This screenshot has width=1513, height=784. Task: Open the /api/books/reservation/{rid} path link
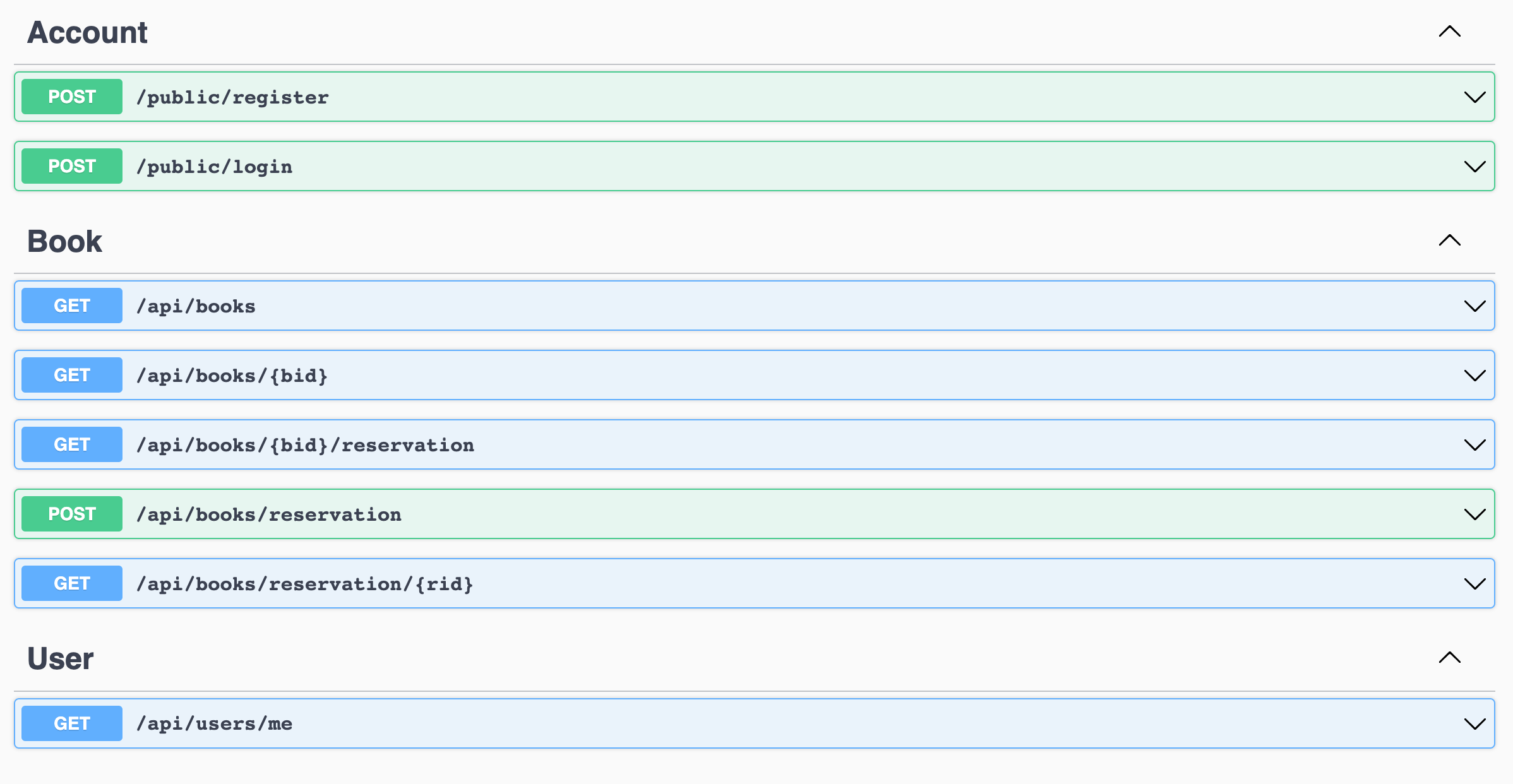point(304,584)
